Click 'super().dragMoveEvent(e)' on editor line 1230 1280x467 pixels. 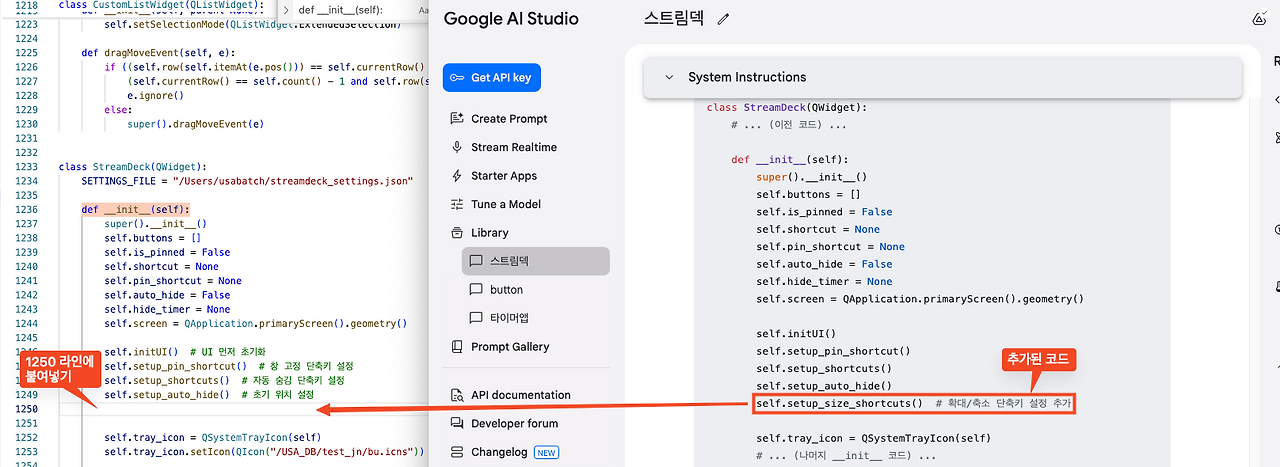pos(195,124)
